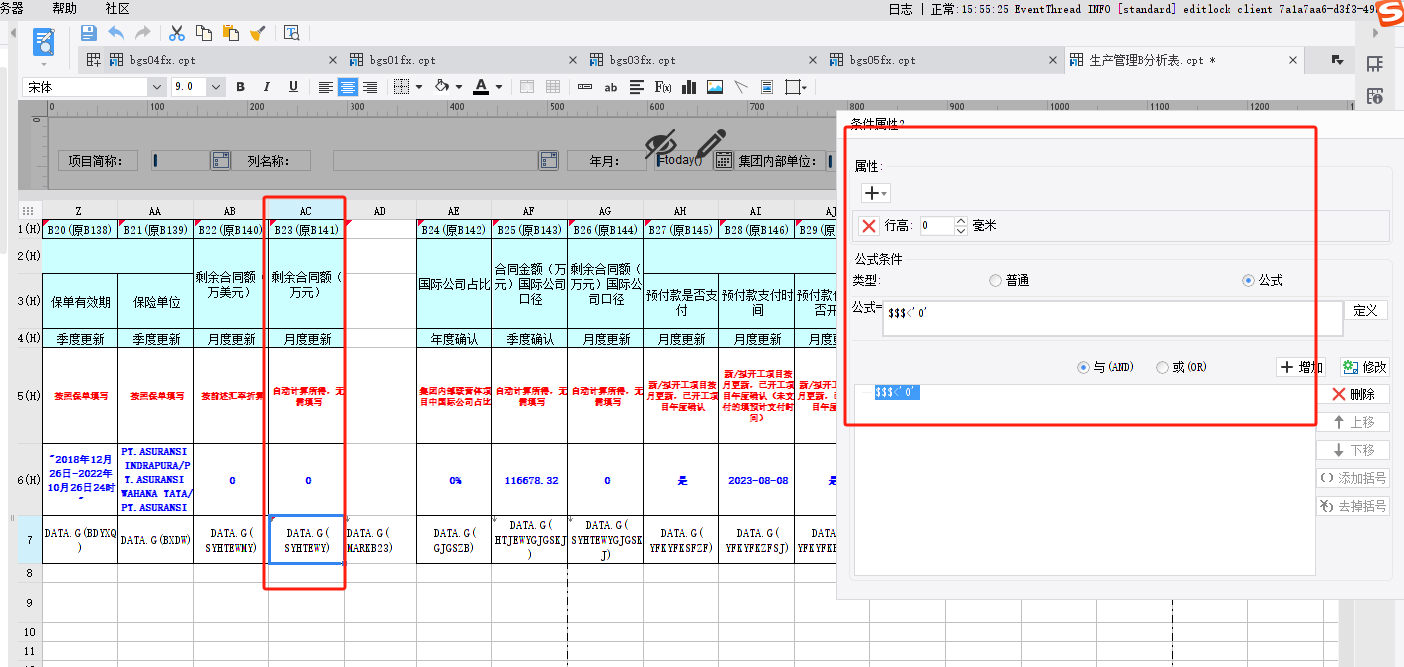Open the 社区 menu
The image size is (1404, 667).
click(x=117, y=8)
